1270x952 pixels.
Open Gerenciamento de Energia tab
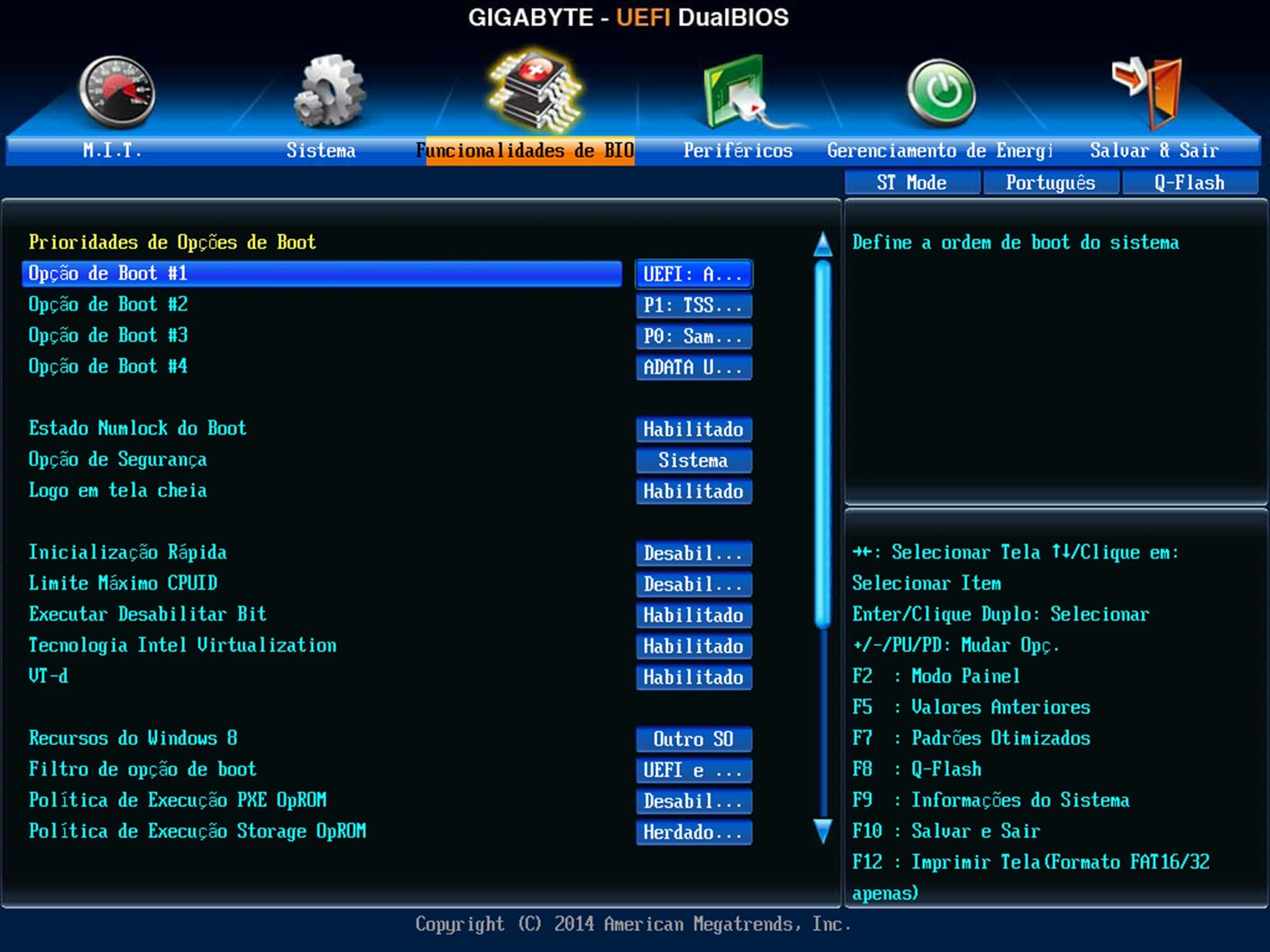tap(940, 150)
